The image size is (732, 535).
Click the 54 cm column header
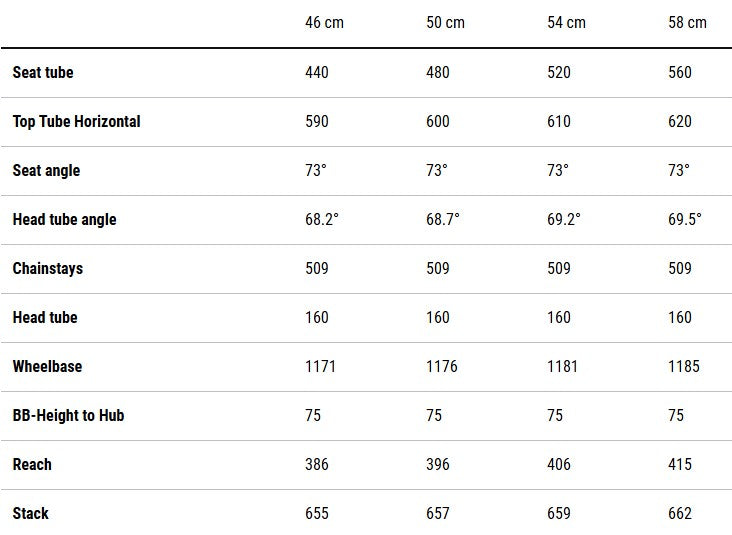tap(566, 22)
